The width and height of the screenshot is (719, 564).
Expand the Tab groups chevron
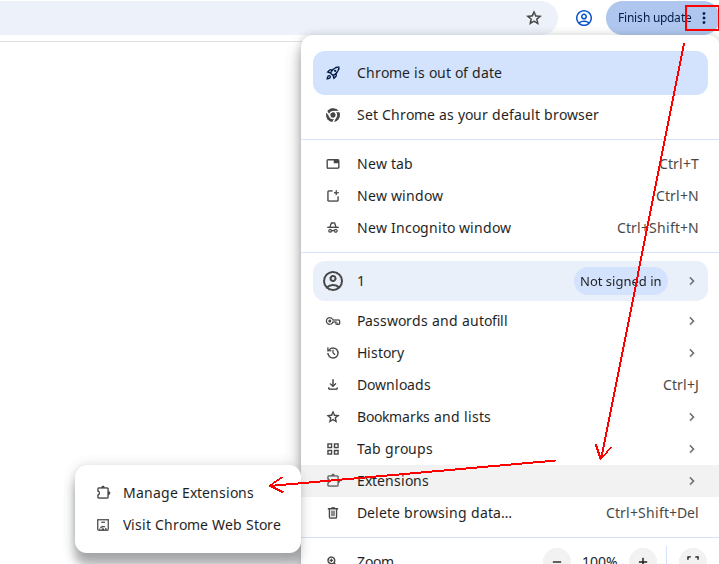(692, 449)
